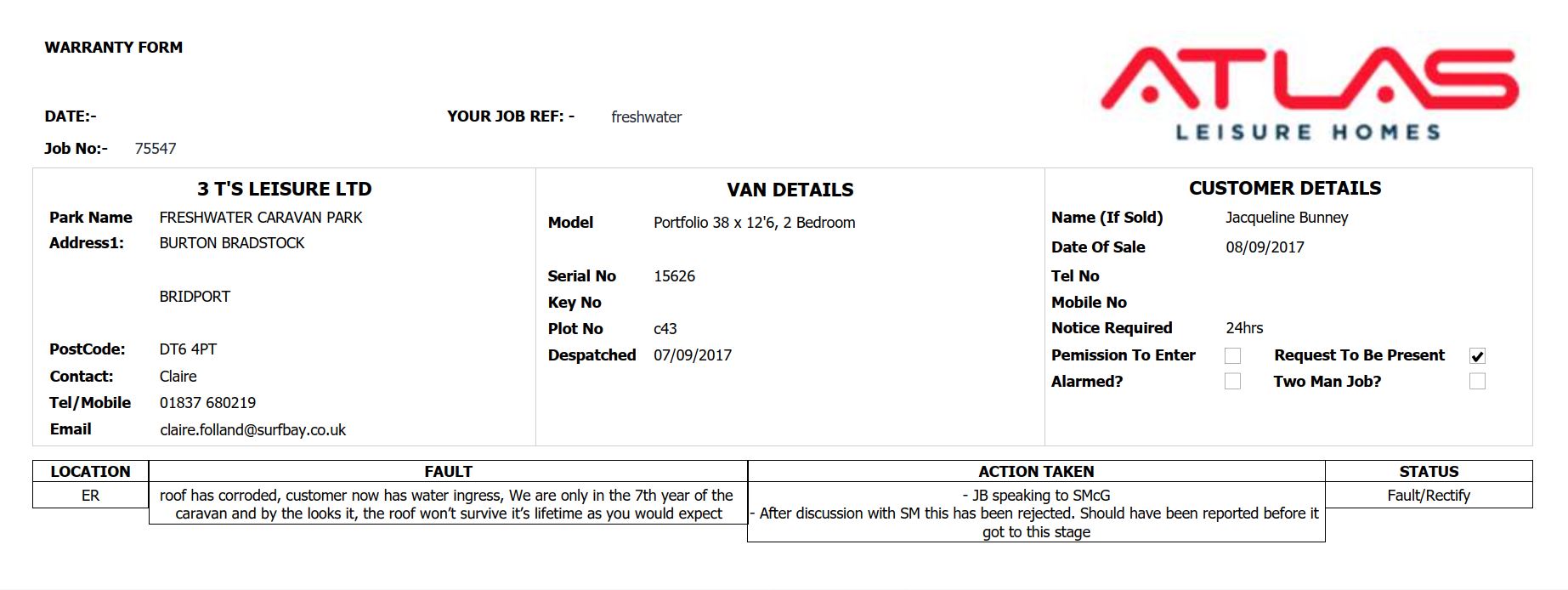Click the Job No field value 75547
This screenshot has width=1568, height=590.
[x=156, y=149]
